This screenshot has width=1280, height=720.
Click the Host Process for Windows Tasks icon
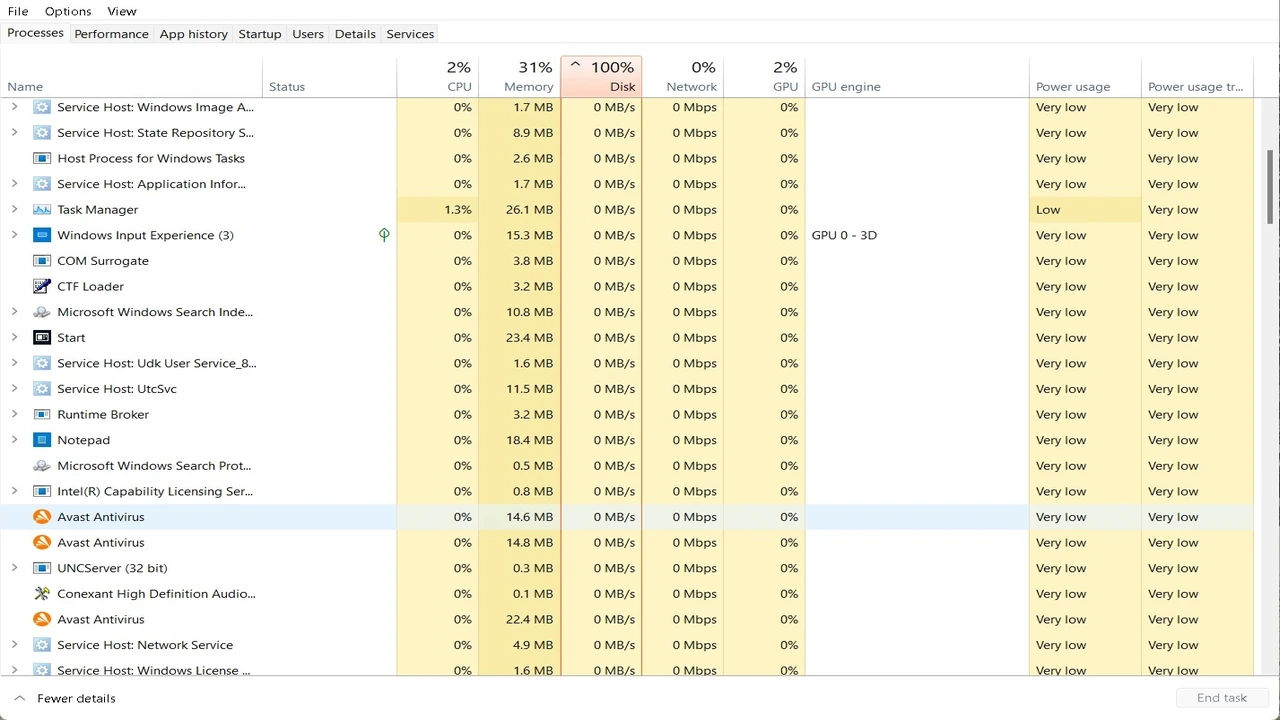[42, 158]
